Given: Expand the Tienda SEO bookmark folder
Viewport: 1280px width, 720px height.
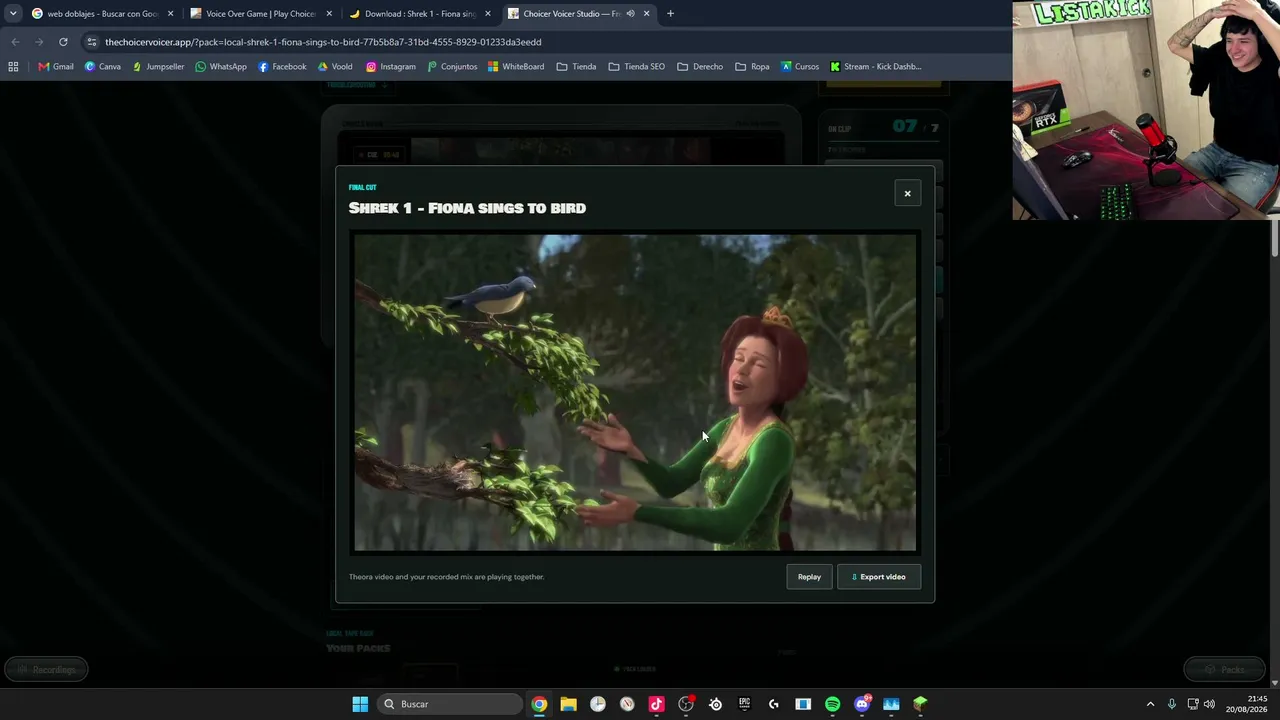Looking at the screenshot, I should coord(637,67).
